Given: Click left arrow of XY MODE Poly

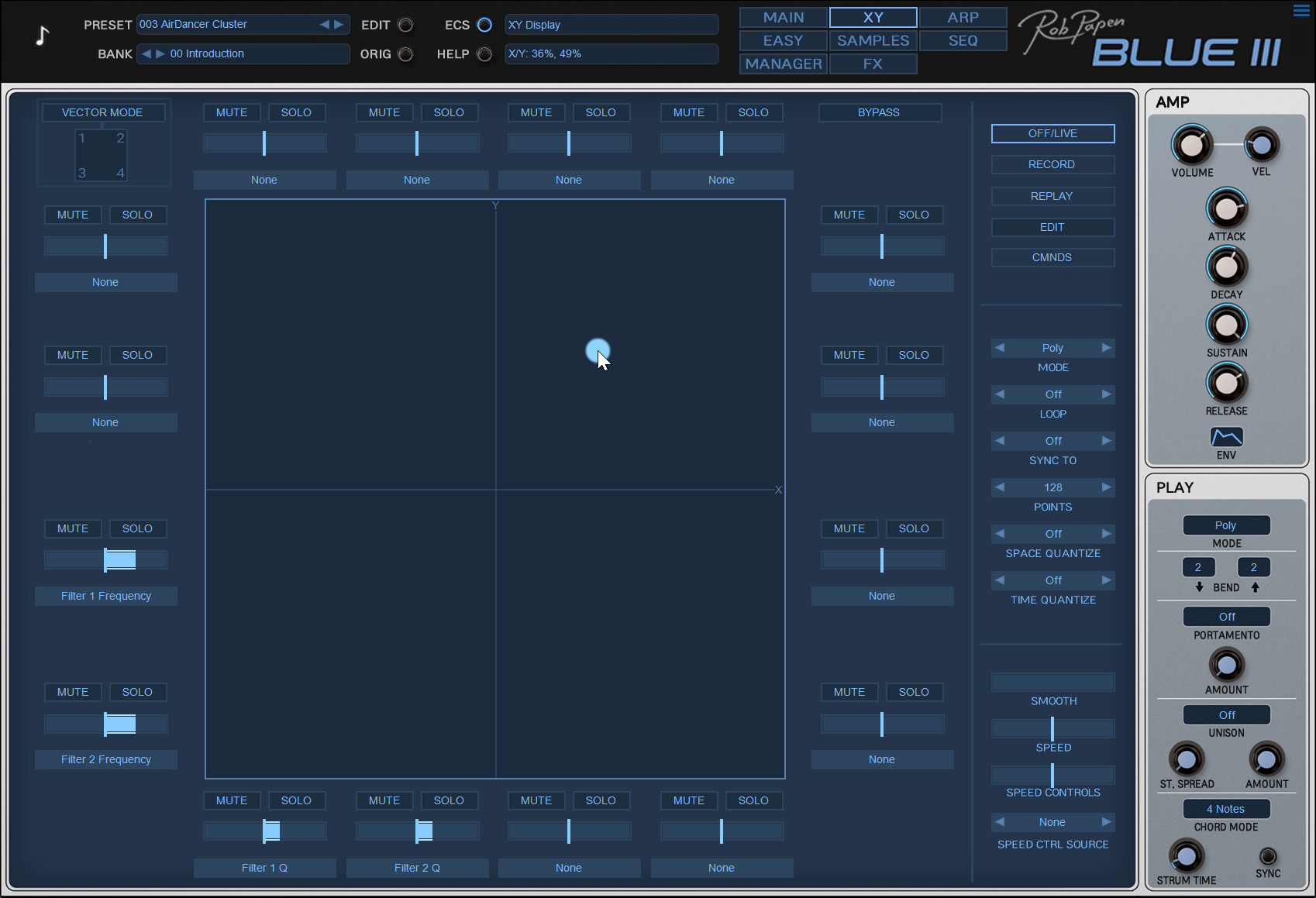Looking at the screenshot, I should tap(1000, 348).
